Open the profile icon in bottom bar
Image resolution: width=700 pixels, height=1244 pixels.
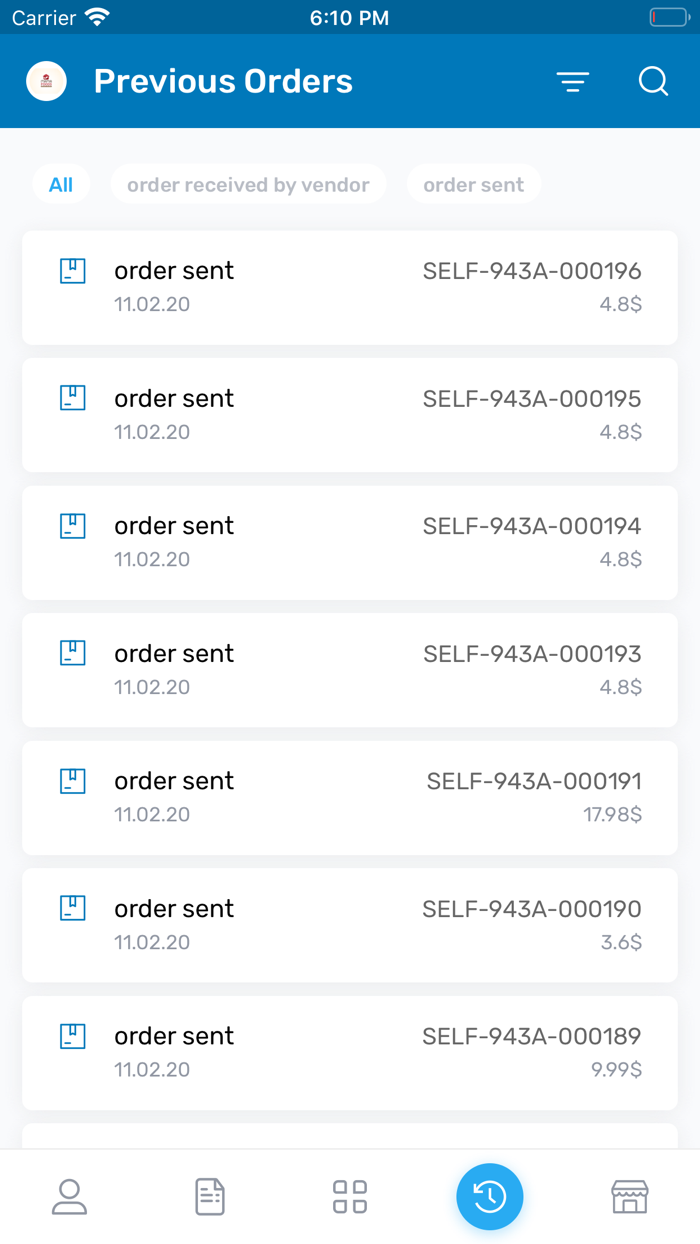pyautogui.click(x=69, y=1196)
